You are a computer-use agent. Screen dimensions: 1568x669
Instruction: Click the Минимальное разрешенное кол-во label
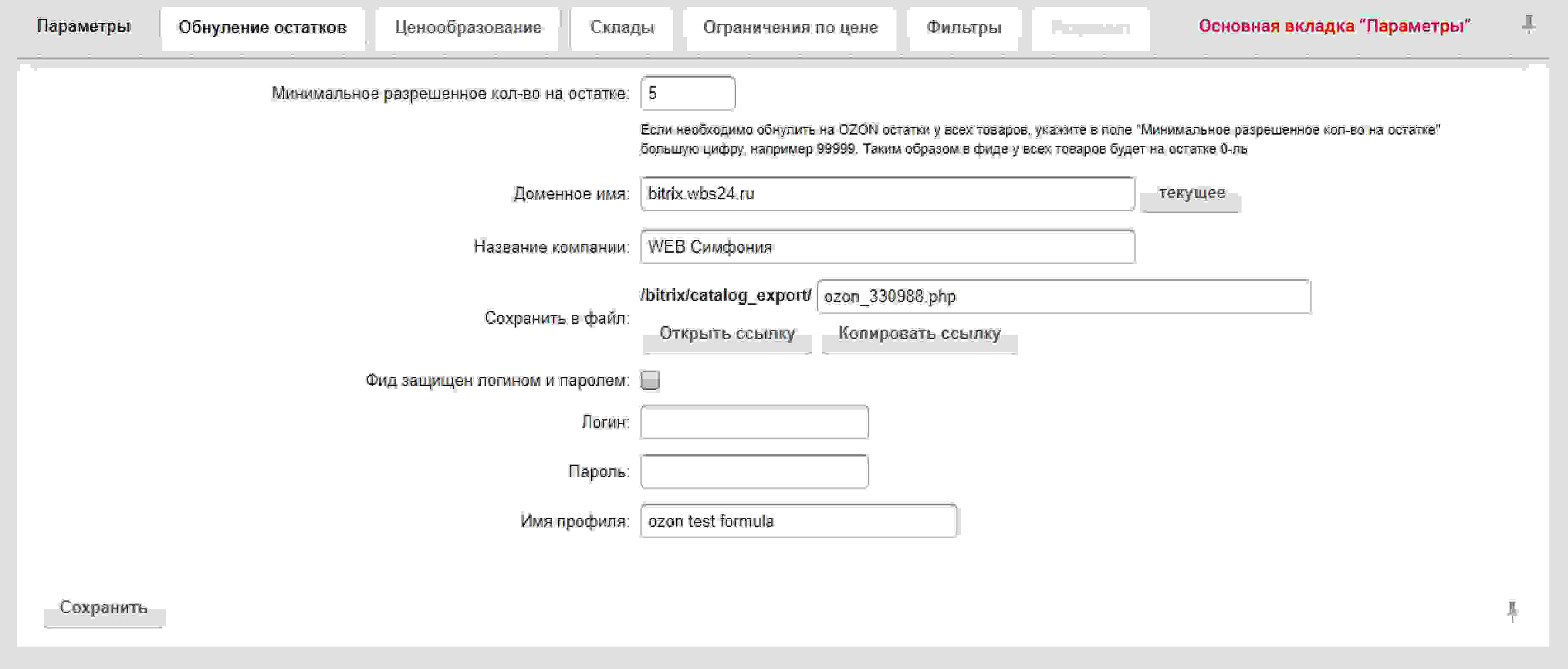click(x=450, y=94)
